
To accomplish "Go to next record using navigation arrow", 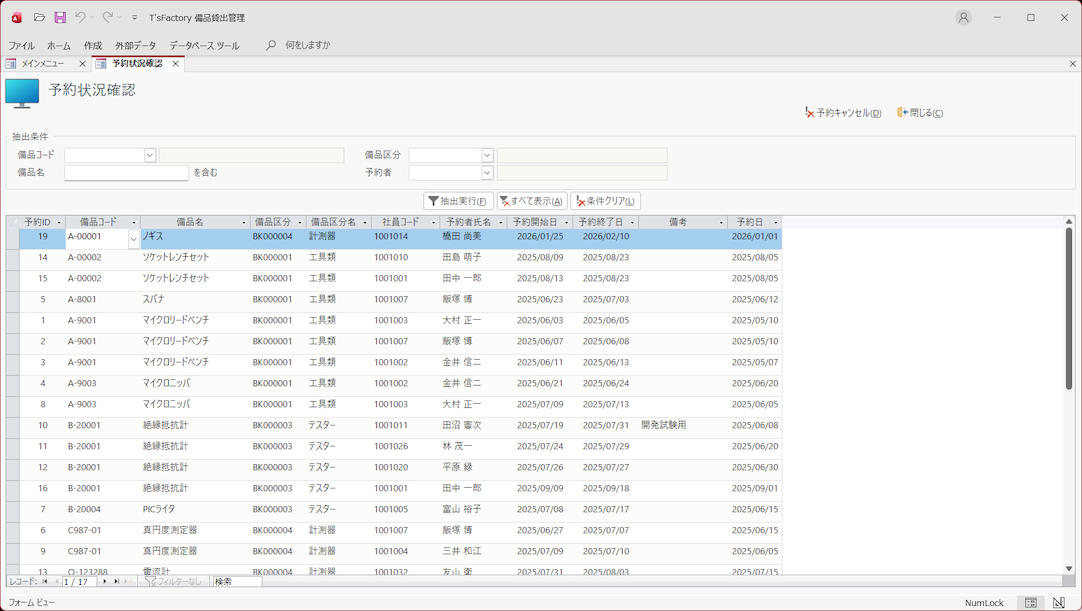I will 105,581.
